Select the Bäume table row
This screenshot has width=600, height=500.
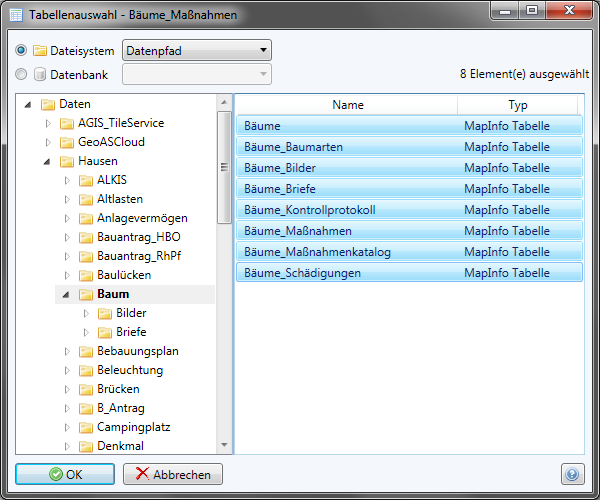coord(409,126)
